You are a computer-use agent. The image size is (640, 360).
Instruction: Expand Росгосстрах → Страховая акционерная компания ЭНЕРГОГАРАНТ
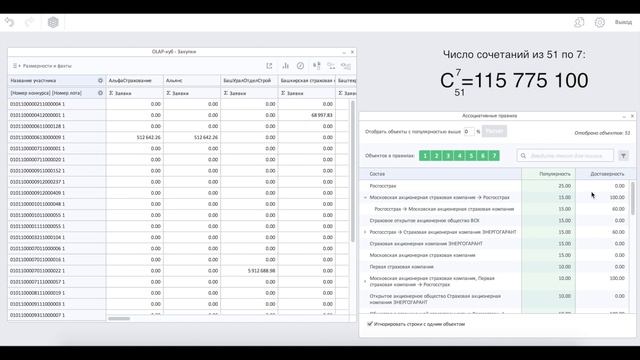point(365,232)
